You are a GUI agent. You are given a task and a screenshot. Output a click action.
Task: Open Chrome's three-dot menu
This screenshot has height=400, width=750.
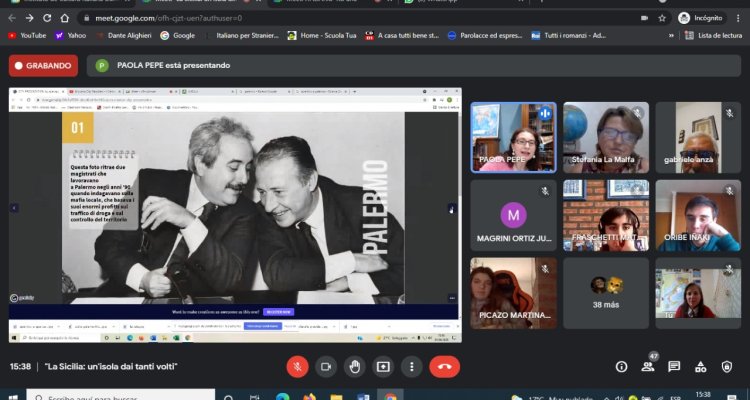coord(738,18)
